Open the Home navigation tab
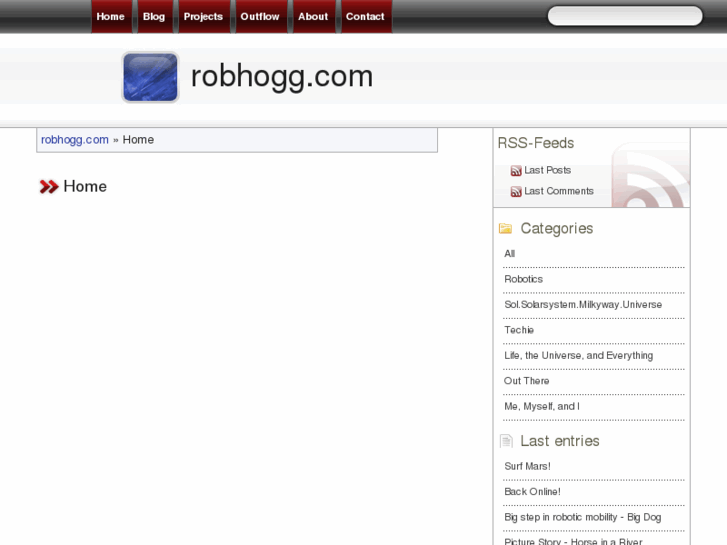The height and width of the screenshot is (545, 727). [111, 17]
